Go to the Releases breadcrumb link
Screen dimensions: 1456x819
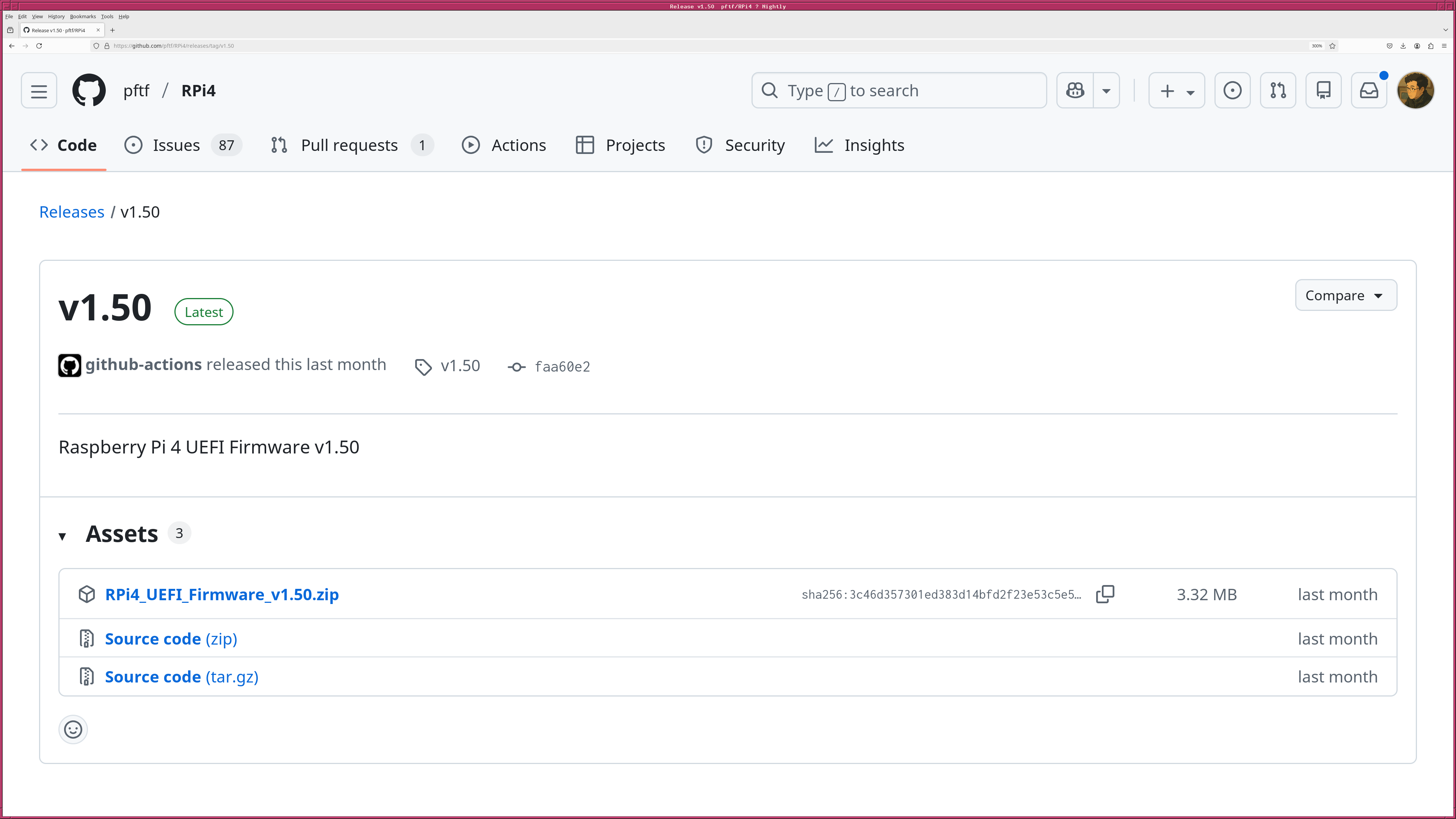pyautogui.click(x=72, y=212)
